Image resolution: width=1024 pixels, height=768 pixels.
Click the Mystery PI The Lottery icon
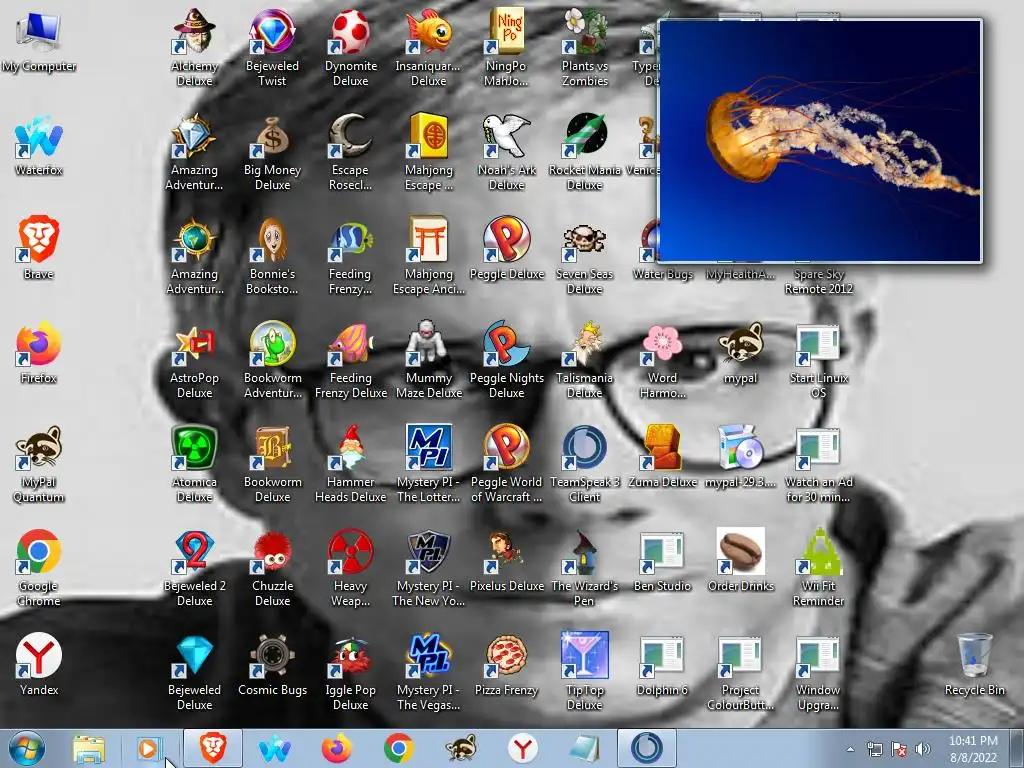coord(428,464)
